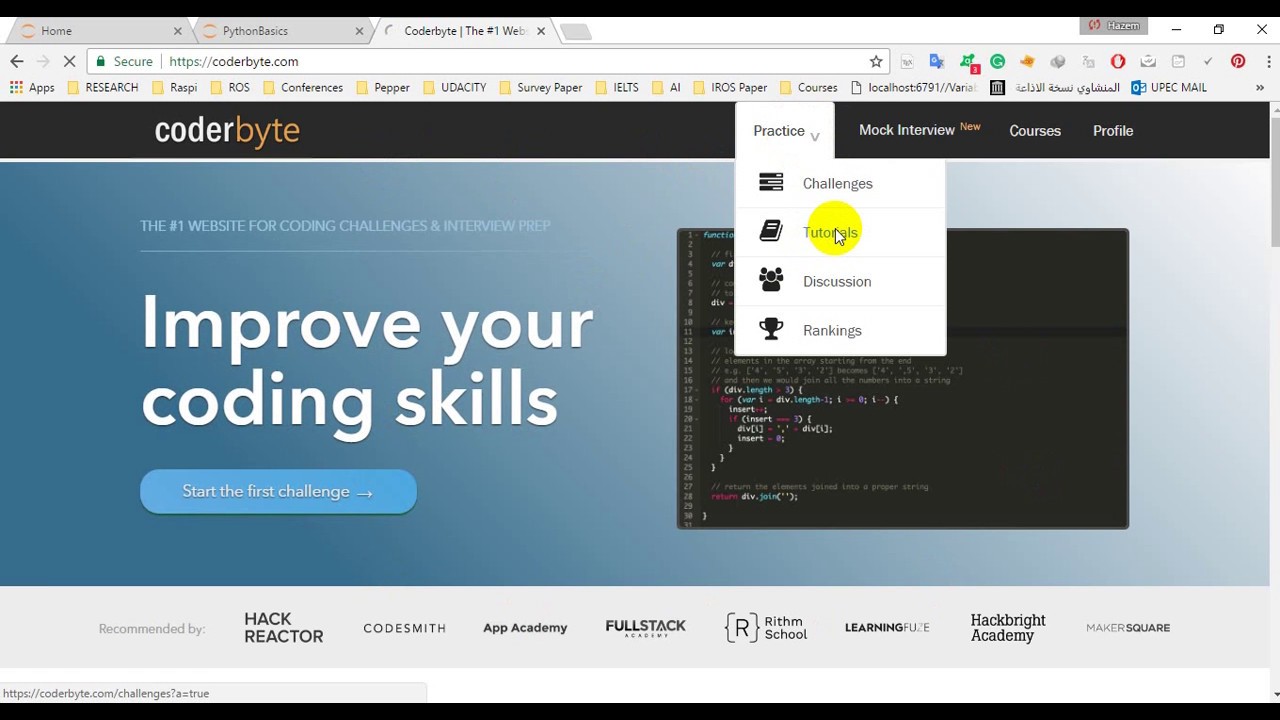Click the Hackbright Academy logo
This screenshot has width=1280, height=720.
[1008, 627]
